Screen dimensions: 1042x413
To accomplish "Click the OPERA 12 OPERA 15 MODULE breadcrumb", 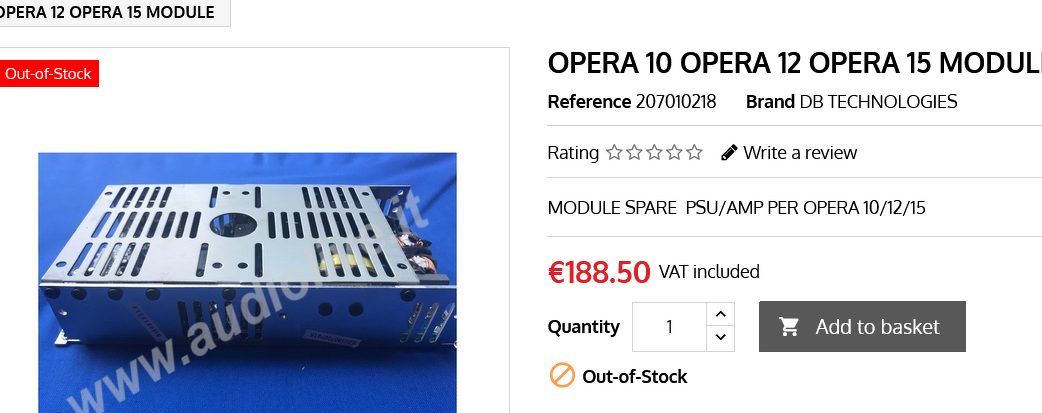I will point(108,13).
